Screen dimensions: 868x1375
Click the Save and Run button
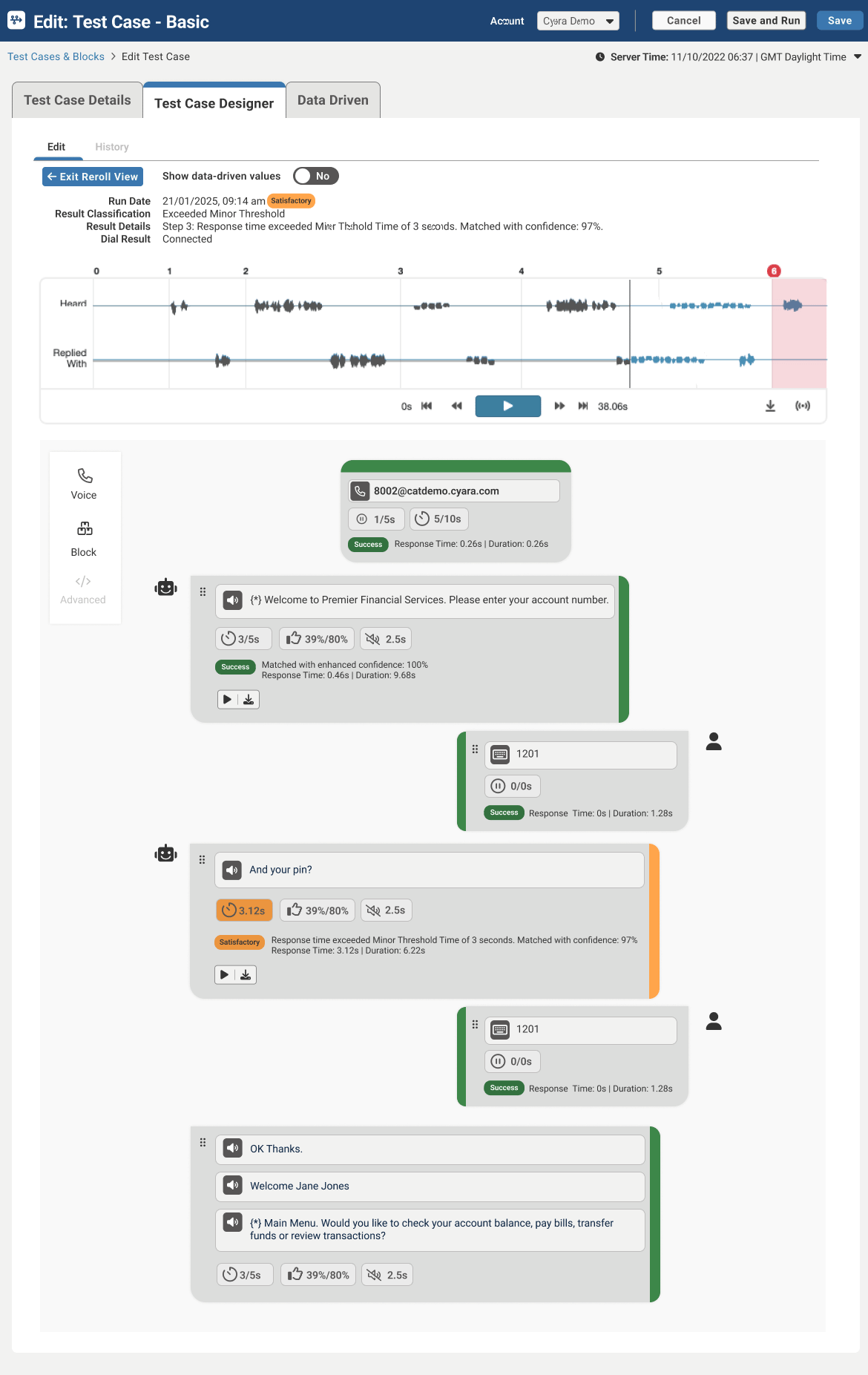[x=766, y=20]
